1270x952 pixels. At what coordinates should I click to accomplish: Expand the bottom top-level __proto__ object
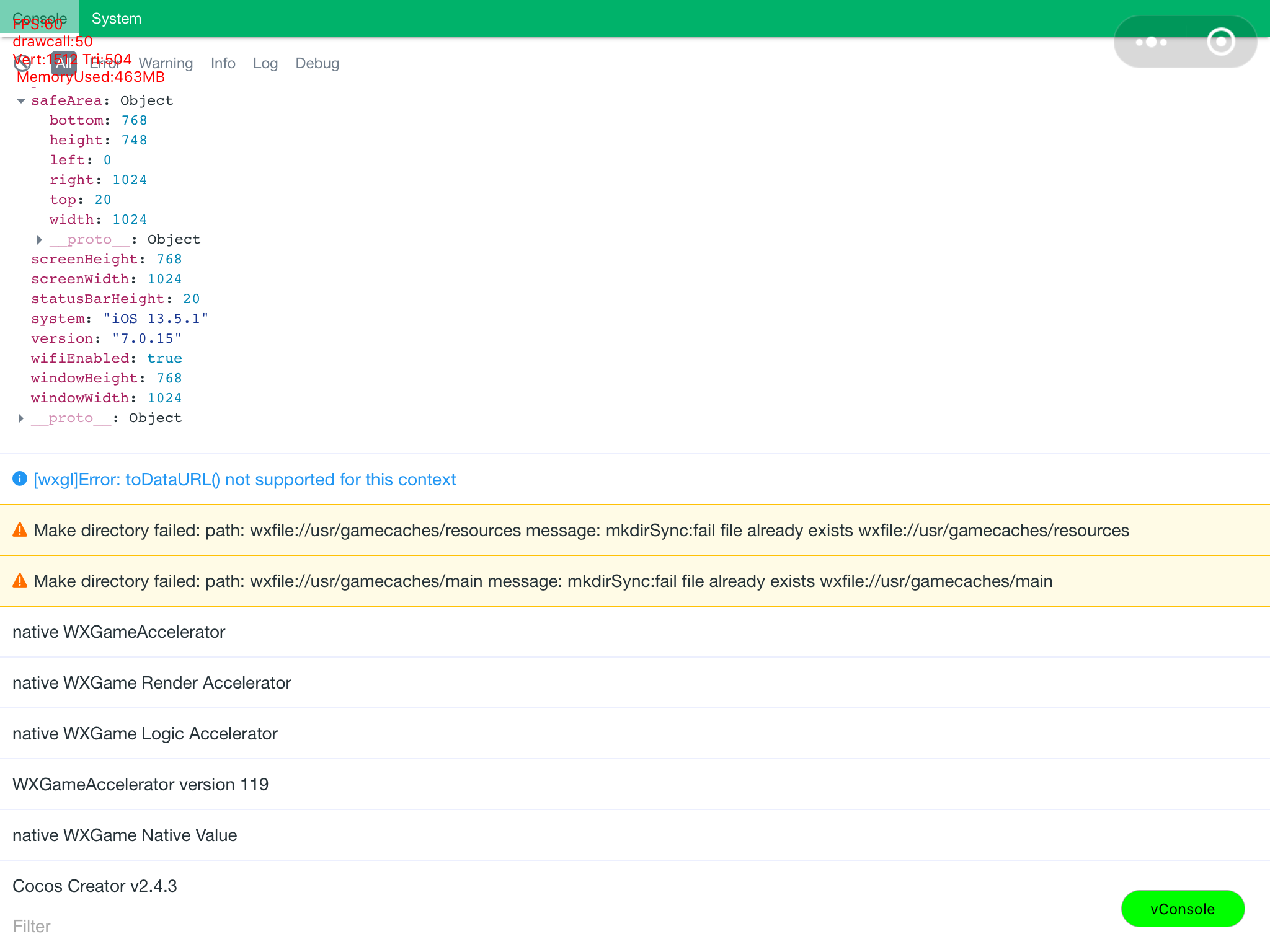coord(21,418)
